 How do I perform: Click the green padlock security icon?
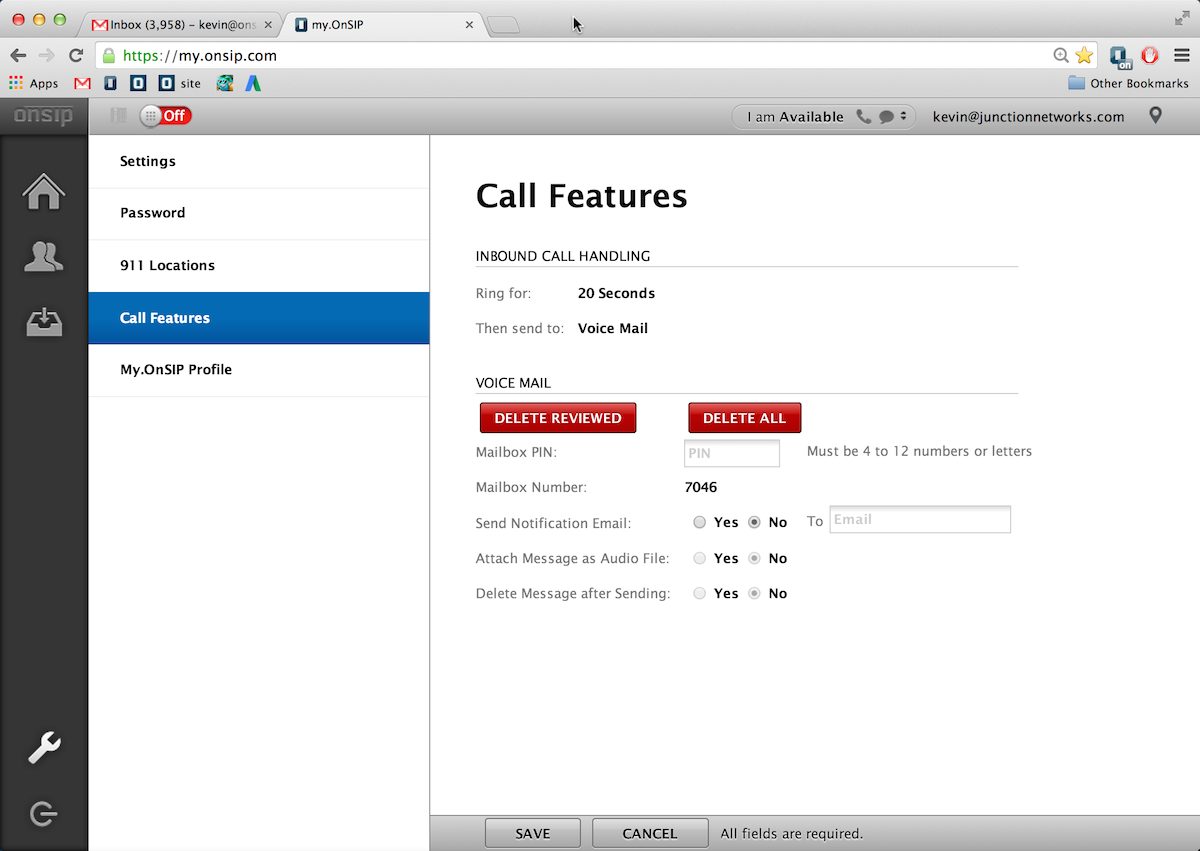click(109, 56)
